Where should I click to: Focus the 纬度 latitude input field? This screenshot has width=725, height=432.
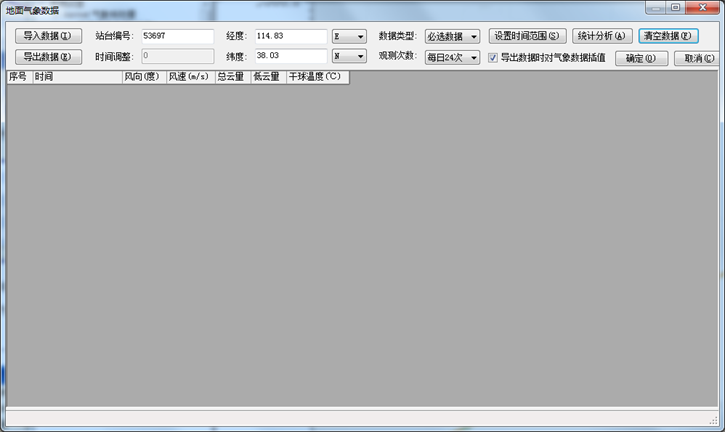coord(290,57)
